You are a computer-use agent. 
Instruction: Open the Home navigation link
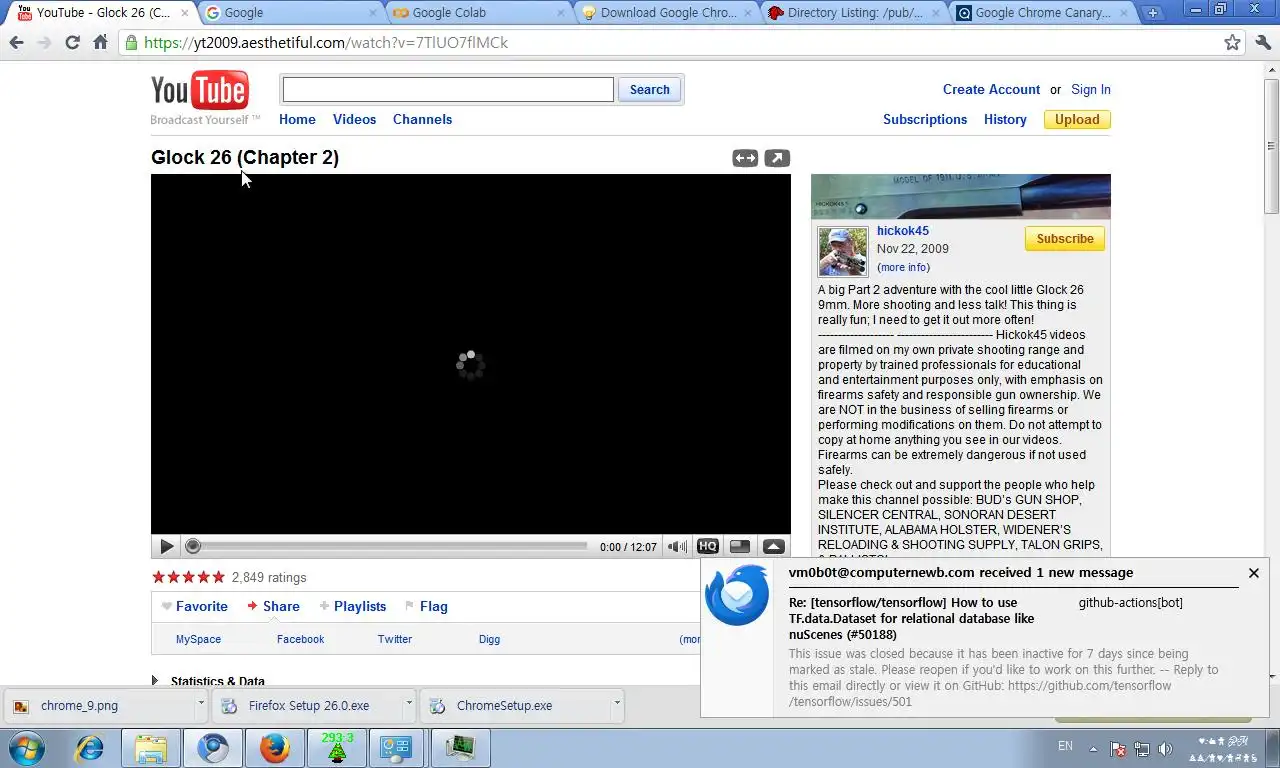[x=297, y=119]
